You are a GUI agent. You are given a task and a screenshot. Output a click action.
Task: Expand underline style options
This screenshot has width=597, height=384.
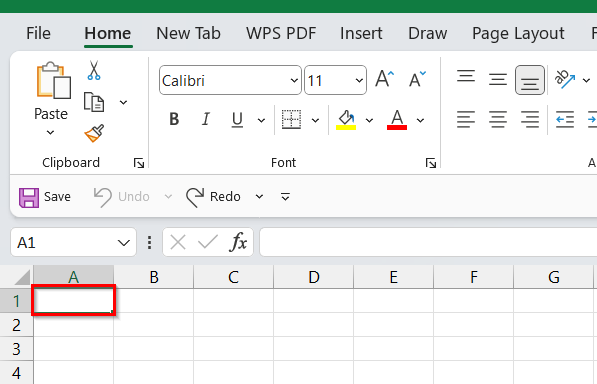[x=261, y=121]
